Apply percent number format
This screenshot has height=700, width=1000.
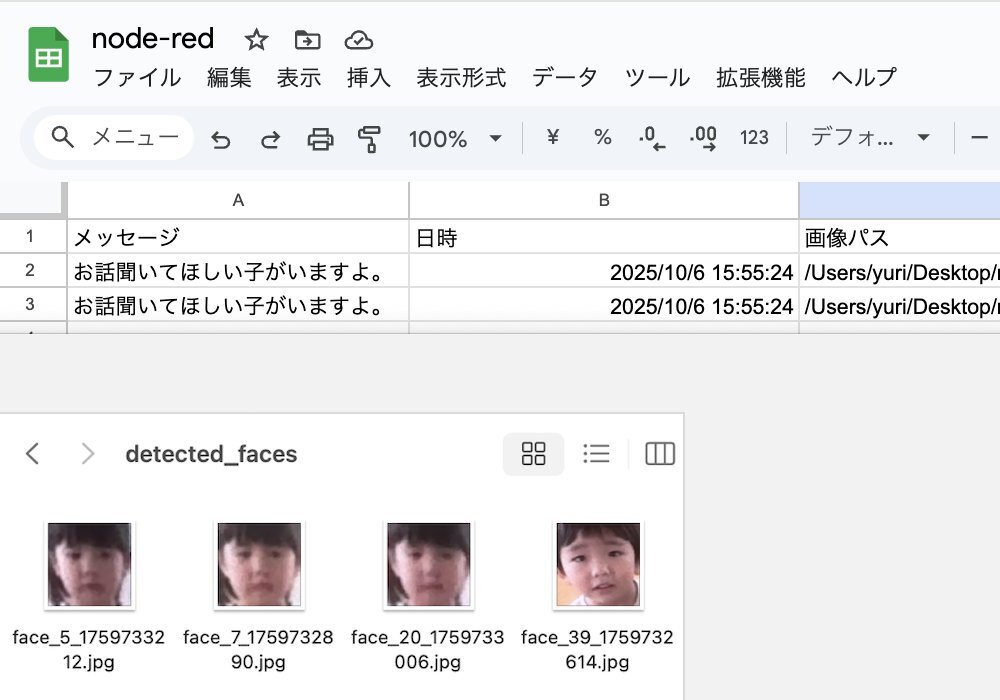(602, 138)
